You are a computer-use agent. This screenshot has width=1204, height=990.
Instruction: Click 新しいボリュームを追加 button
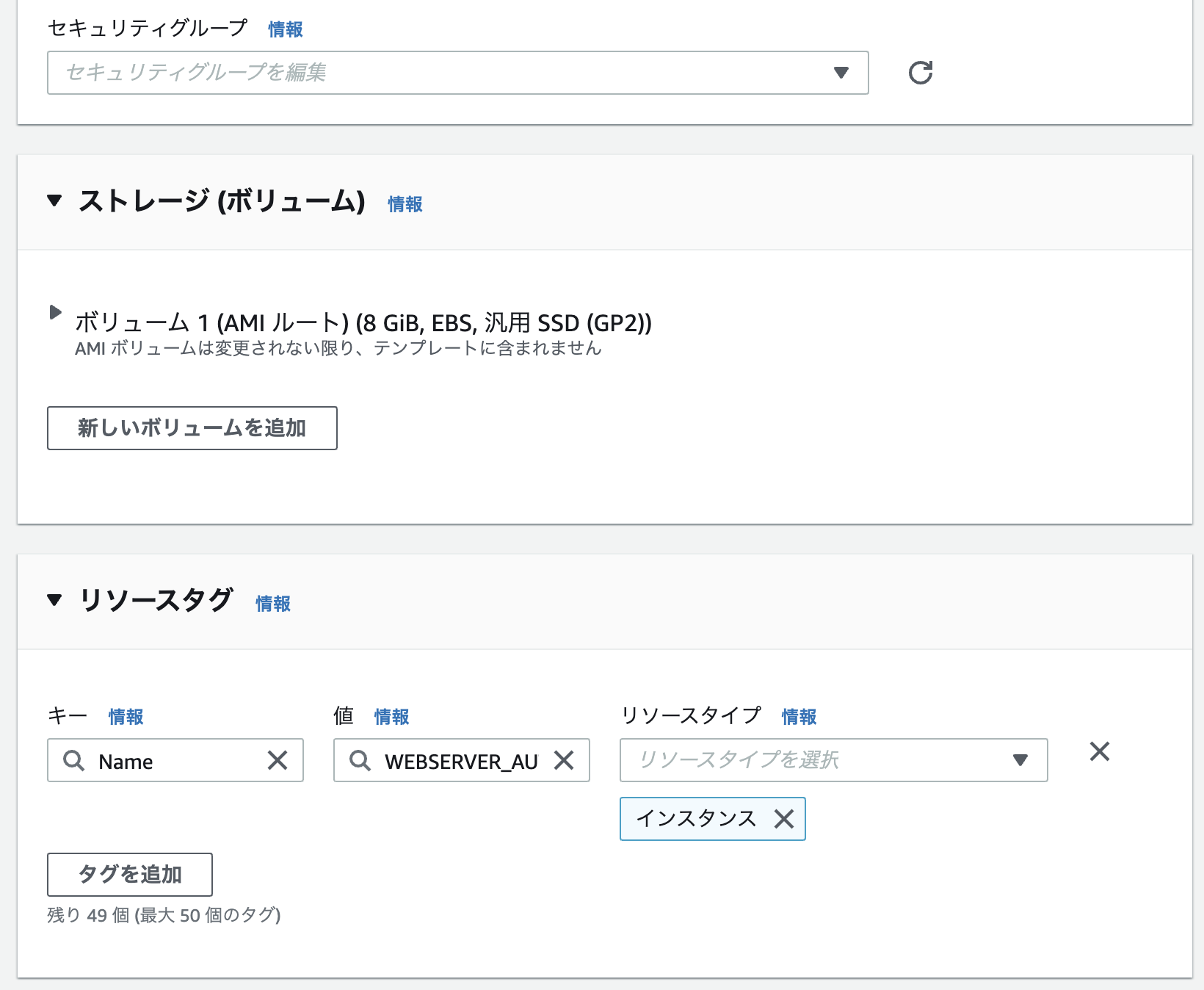tap(192, 428)
